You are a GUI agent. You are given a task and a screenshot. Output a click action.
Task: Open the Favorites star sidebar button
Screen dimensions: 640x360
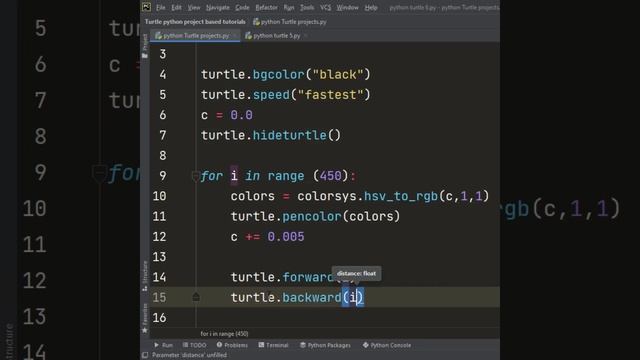pos(145,318)
